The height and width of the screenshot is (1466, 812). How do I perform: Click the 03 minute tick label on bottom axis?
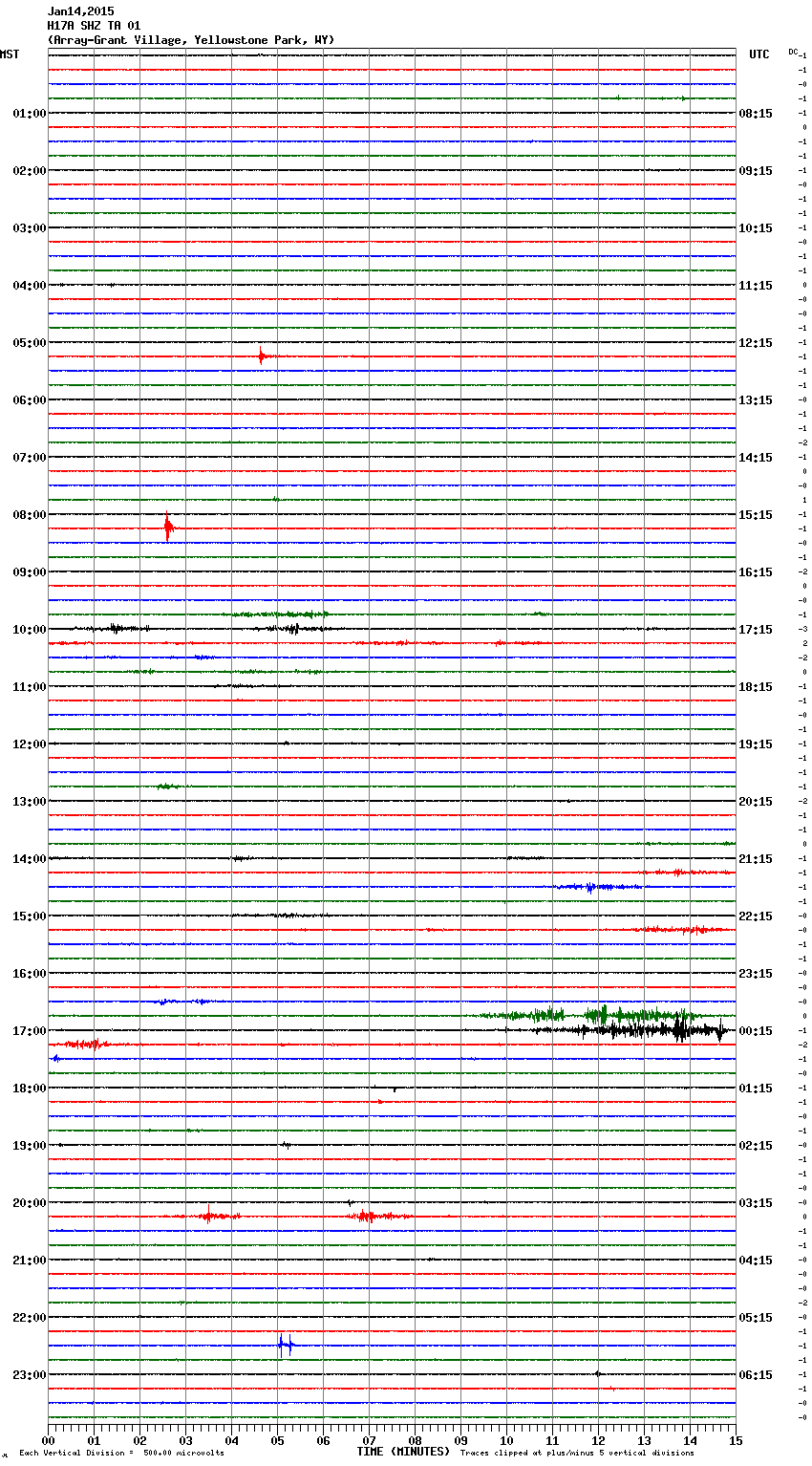coord(186,1440)
